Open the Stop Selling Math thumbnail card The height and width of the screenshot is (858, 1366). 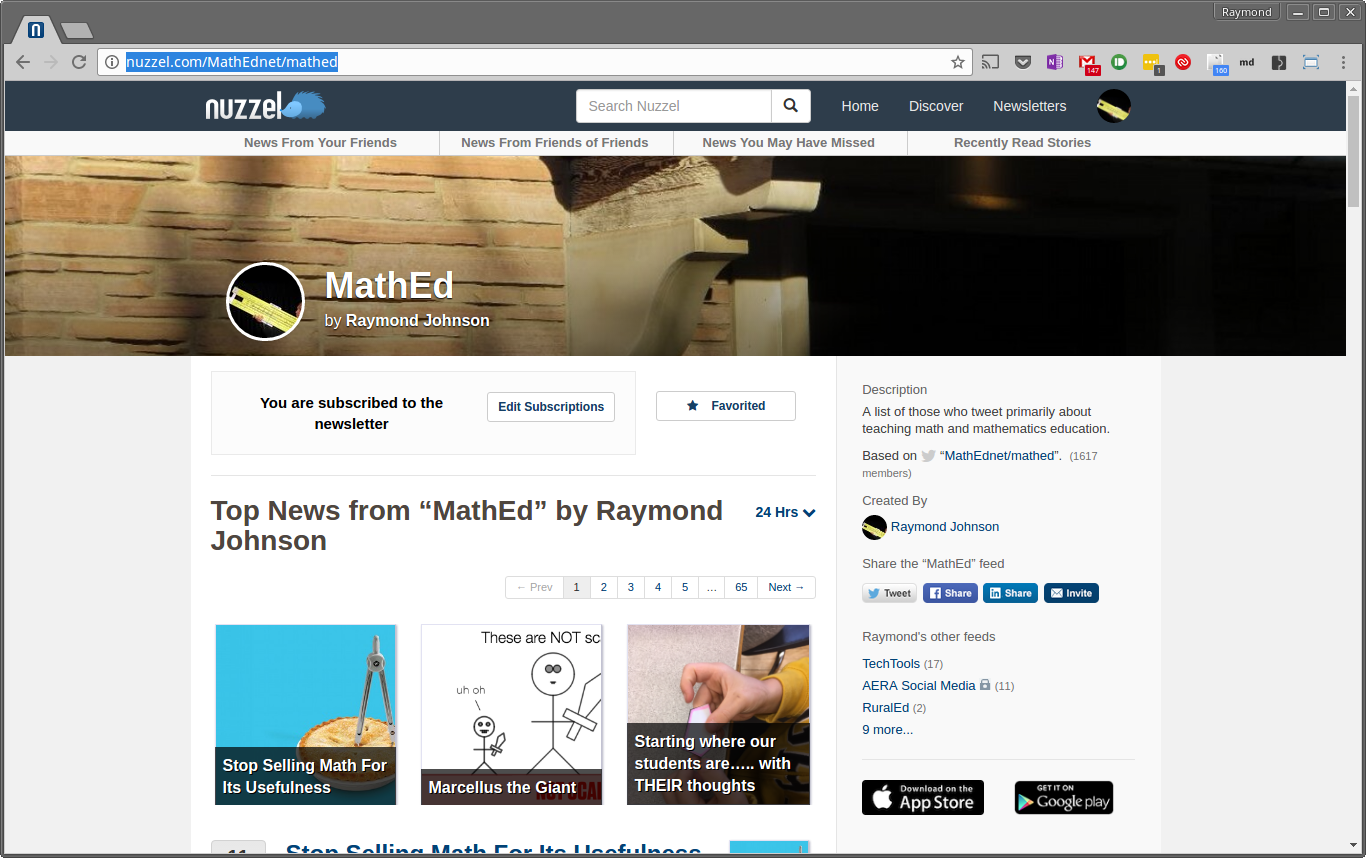(306, 714)
